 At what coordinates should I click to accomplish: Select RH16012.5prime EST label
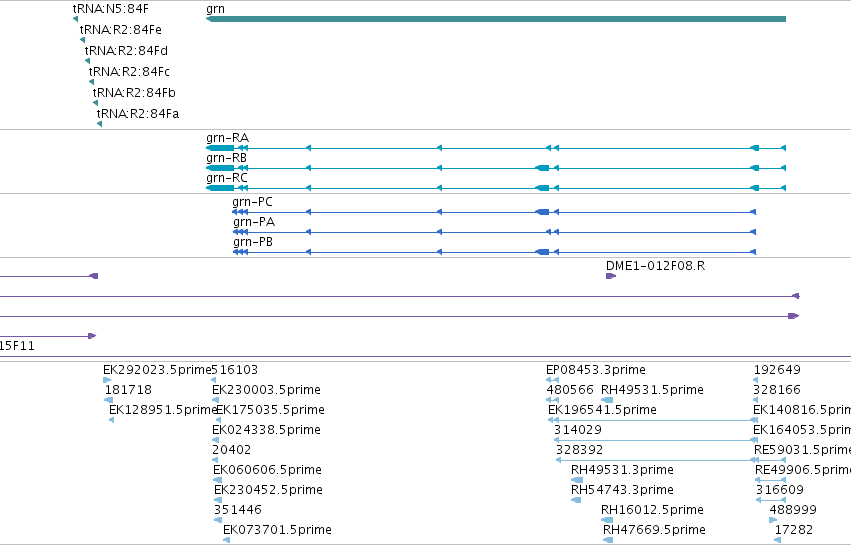tap(652, 510)
